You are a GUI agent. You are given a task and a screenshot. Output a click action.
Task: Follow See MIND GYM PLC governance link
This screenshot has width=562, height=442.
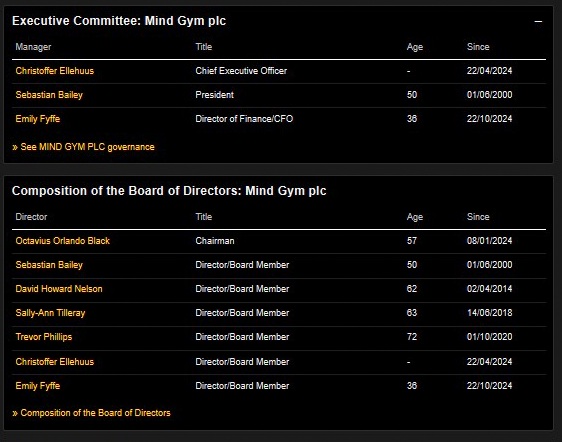83,147
